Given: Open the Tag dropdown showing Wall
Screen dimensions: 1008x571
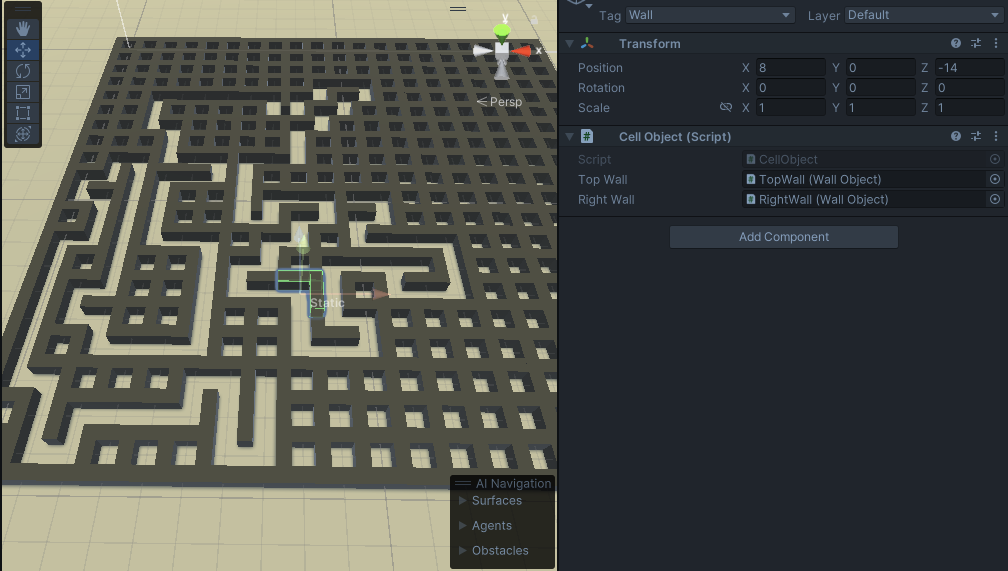Looking at the screenshot, I should (709, 15).
